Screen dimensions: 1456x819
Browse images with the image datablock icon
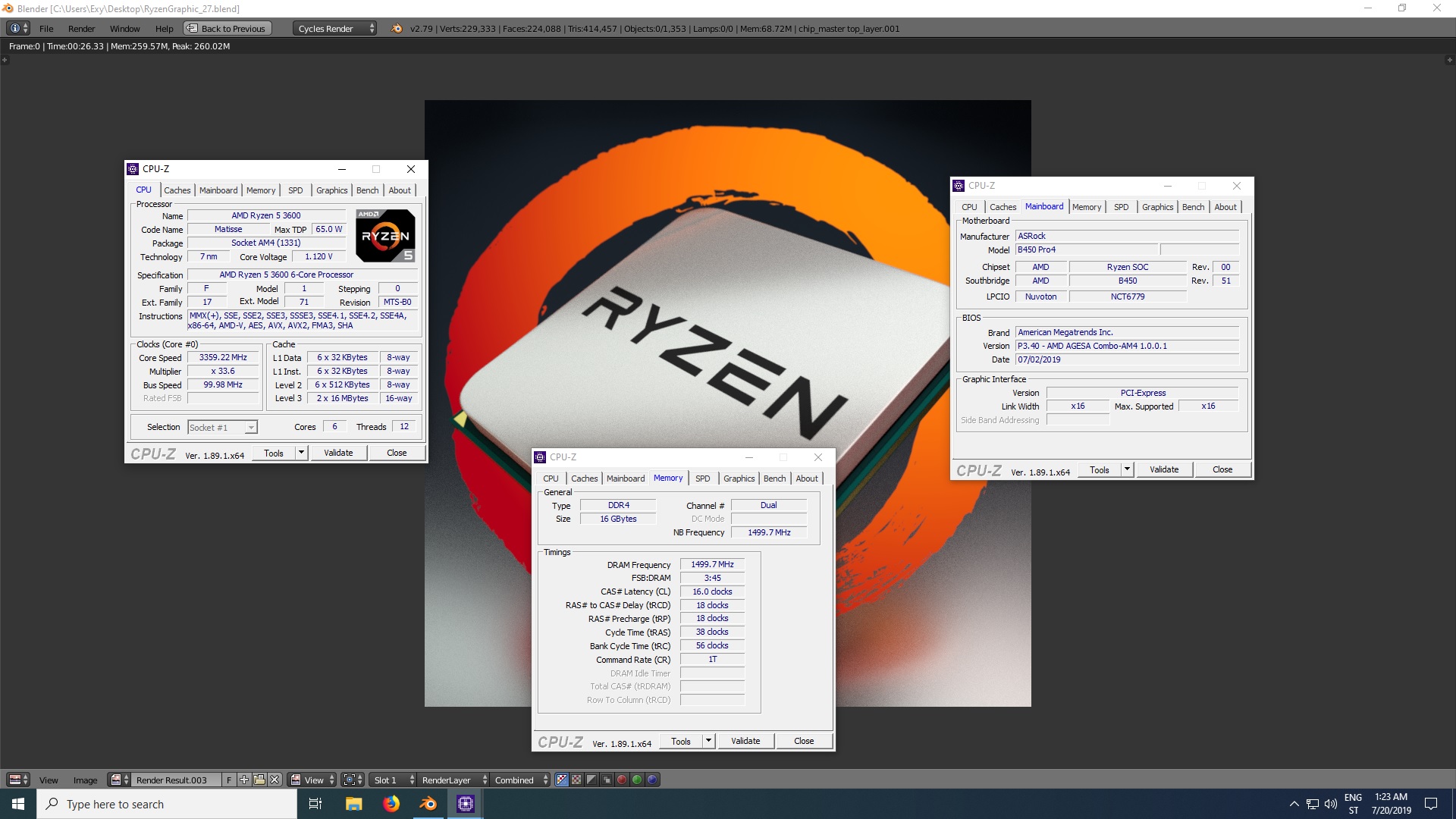click(119, 780)
